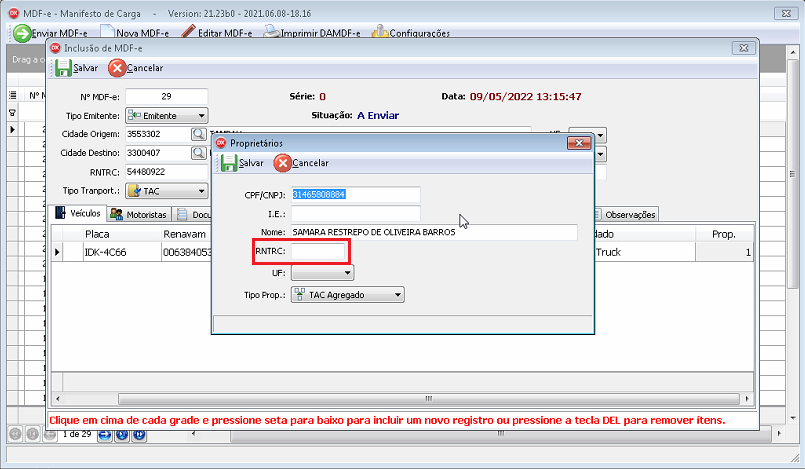Click the row indicator arrow for IDK-4C66
This screenshot has height=469, width=805.
pyautogui.click(x=57, y=252)
